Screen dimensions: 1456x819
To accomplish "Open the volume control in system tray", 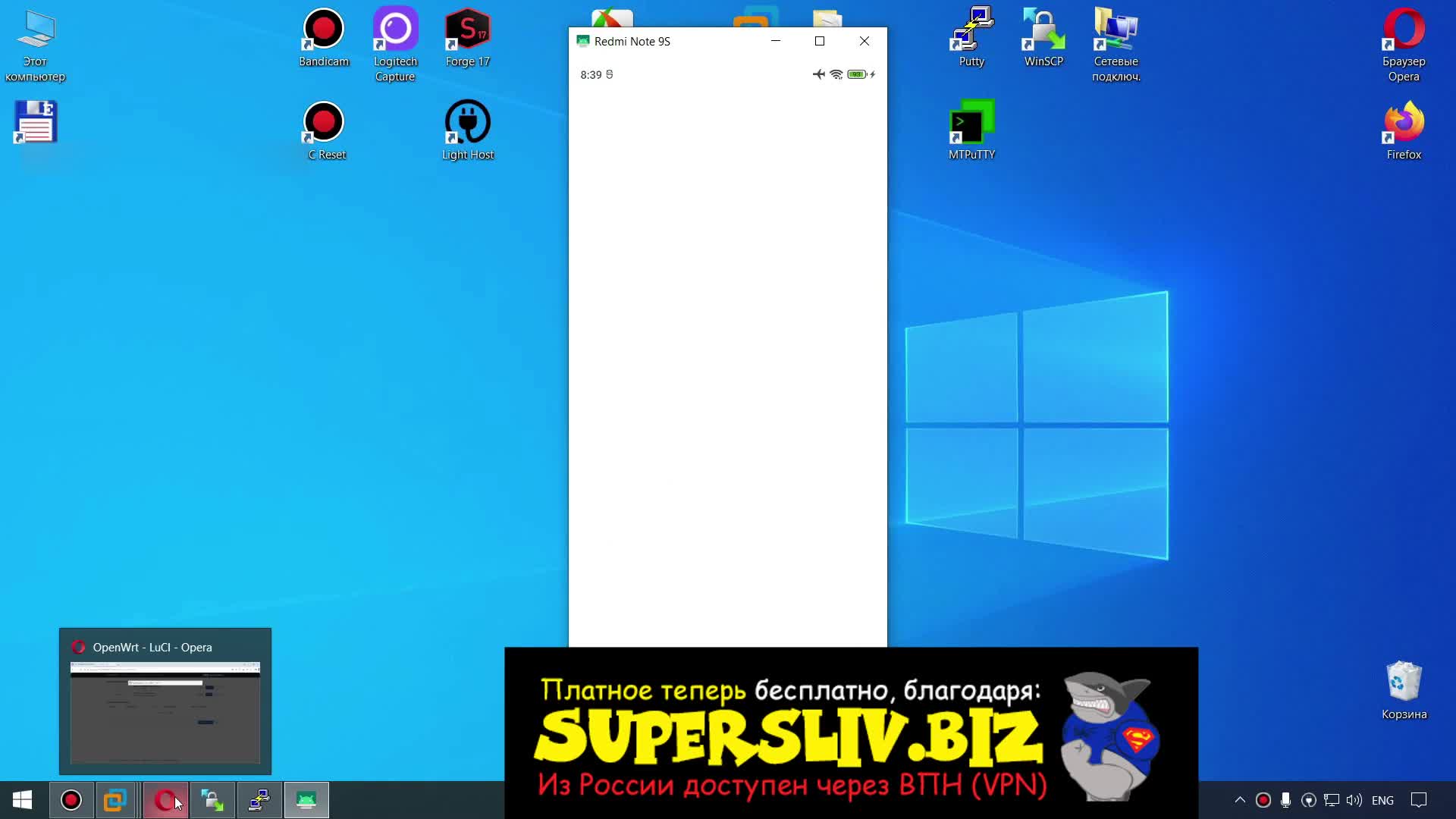I will [1354, 800].
